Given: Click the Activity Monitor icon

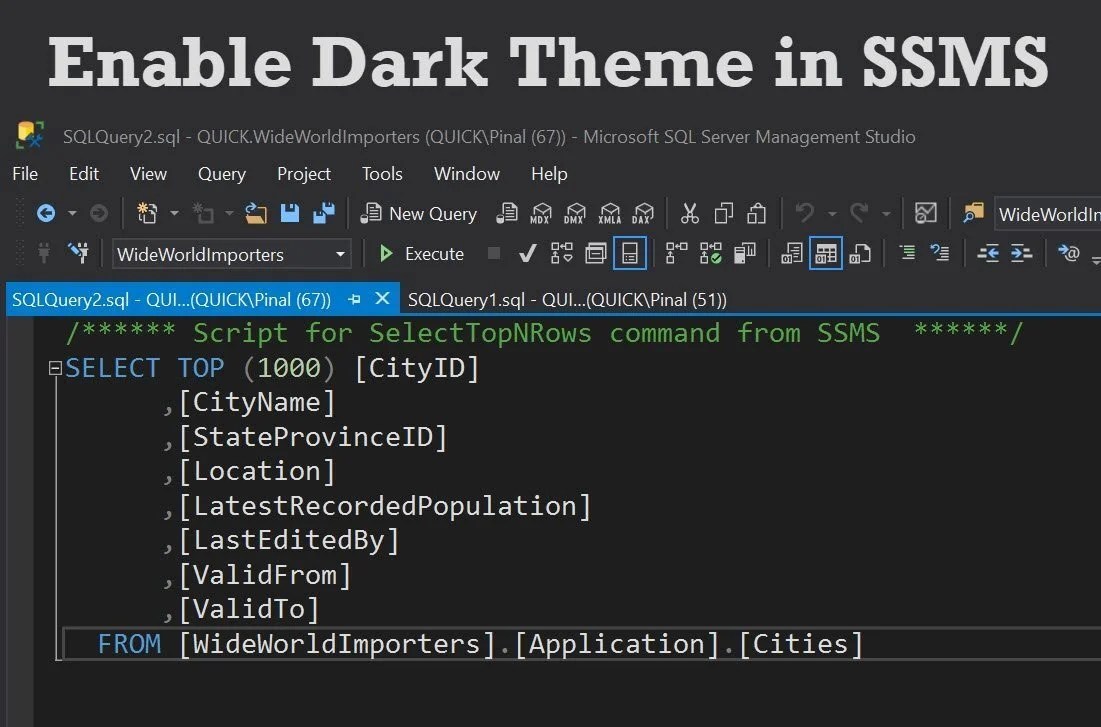Looking at the screenshot, I should pyautogui.click(x=925, y=213).
